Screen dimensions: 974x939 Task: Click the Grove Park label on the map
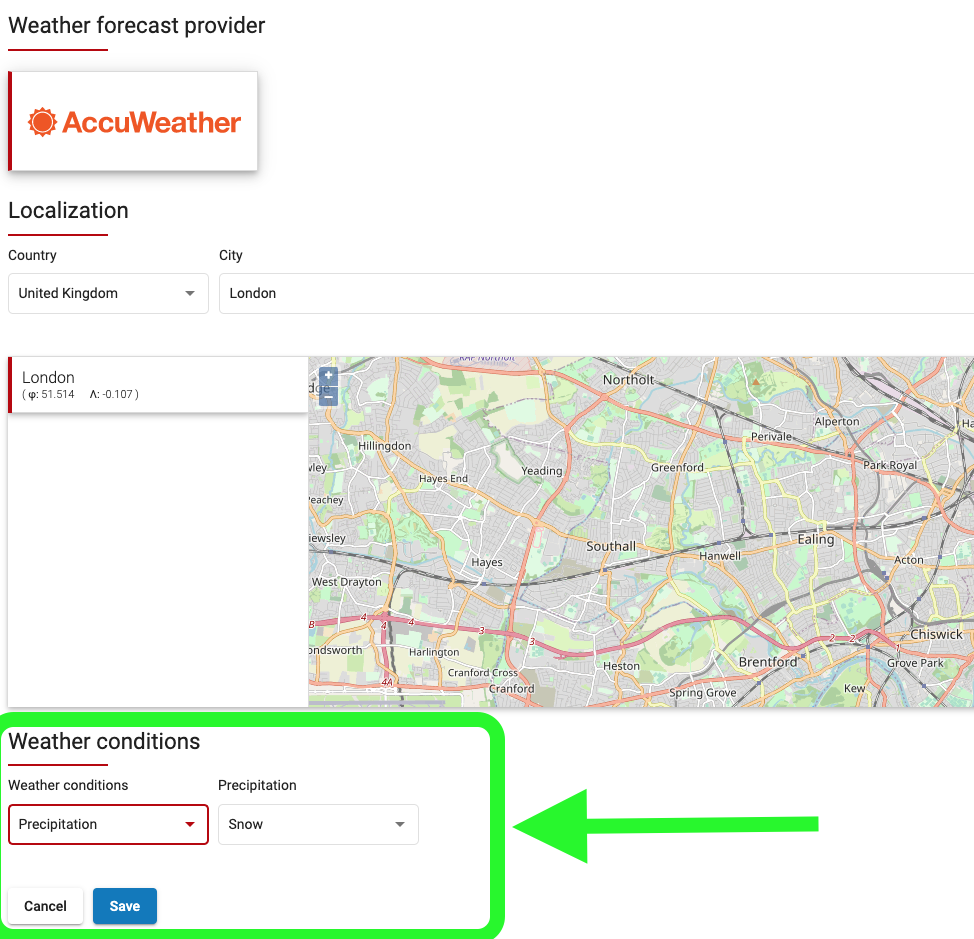tap(915, 663)
